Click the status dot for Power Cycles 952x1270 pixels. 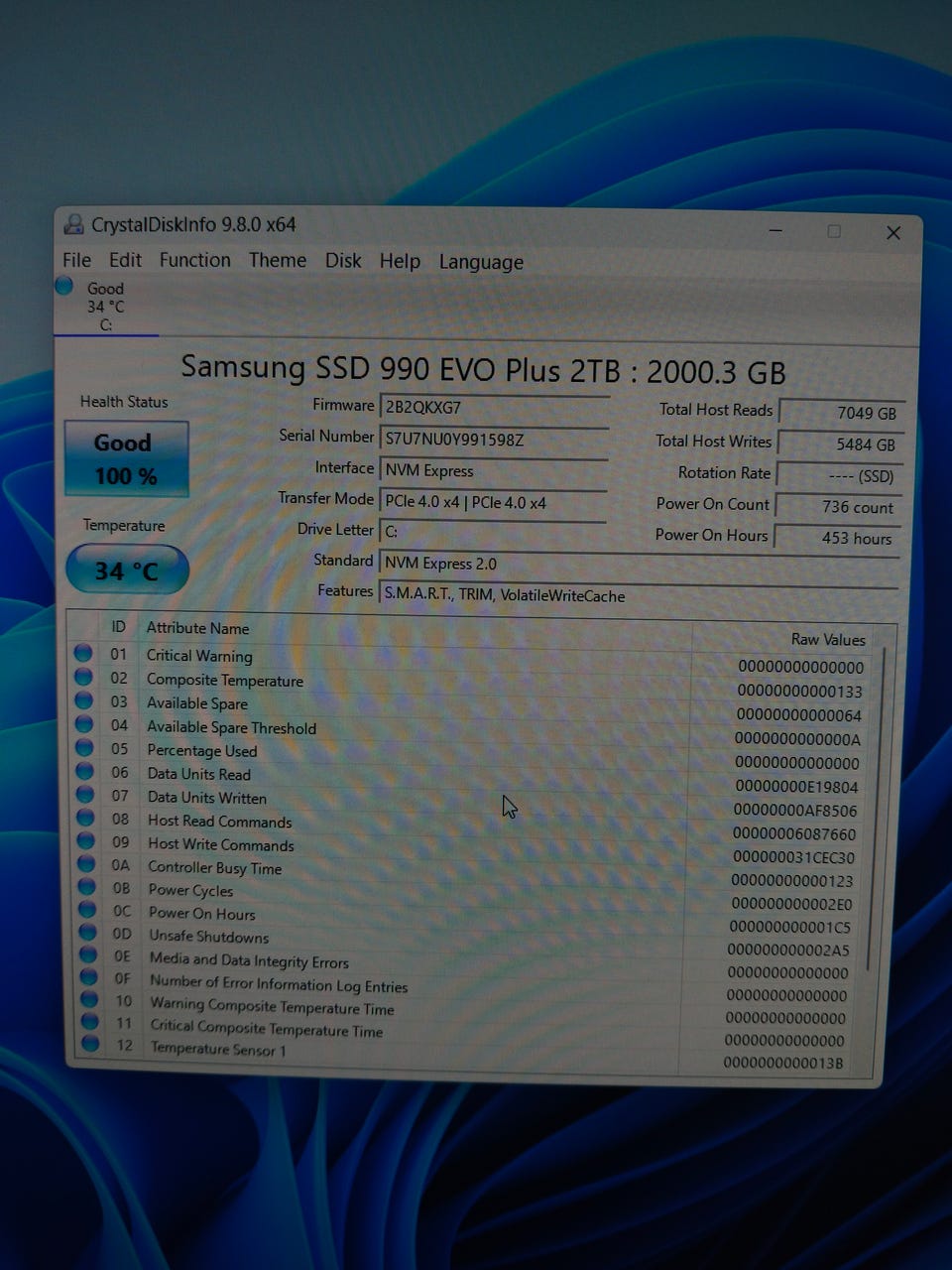pyautogui.click(x=88, y=886)
